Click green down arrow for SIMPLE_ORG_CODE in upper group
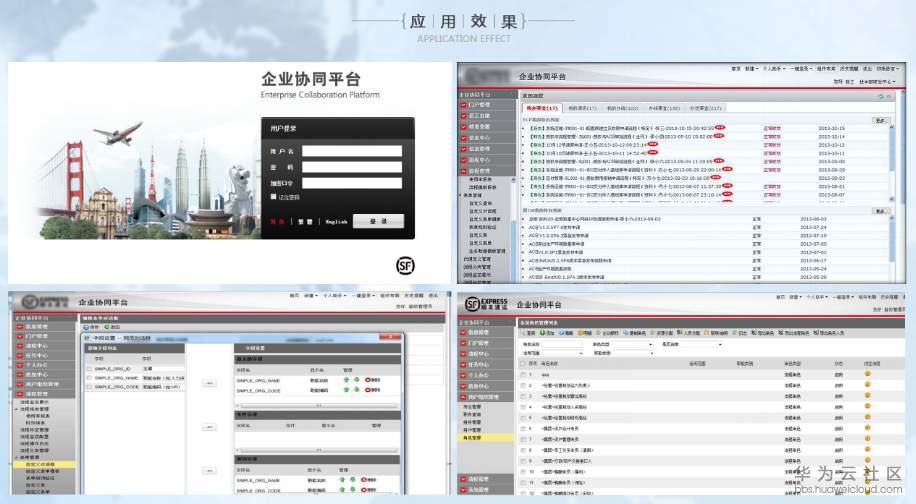The height and width of the screenshot is (504, 916). click(355, 390)
